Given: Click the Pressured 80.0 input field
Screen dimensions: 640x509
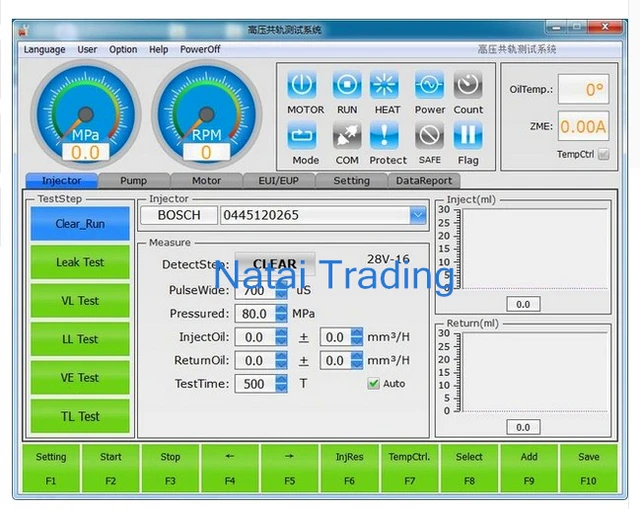Looking at the screenshot, I should [x=256, y=313].
